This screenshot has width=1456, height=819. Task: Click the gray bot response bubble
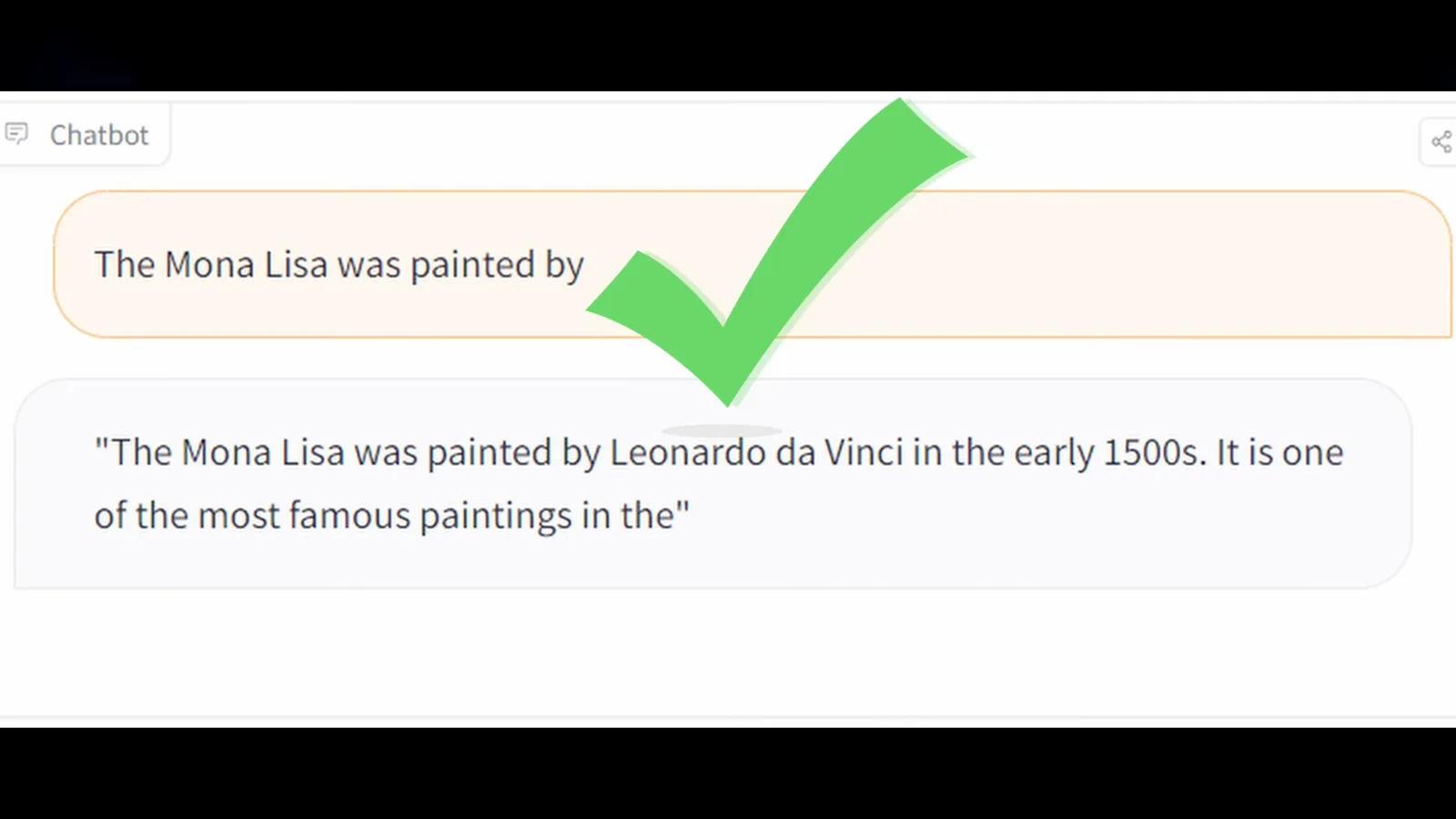(x=713, y=484)
